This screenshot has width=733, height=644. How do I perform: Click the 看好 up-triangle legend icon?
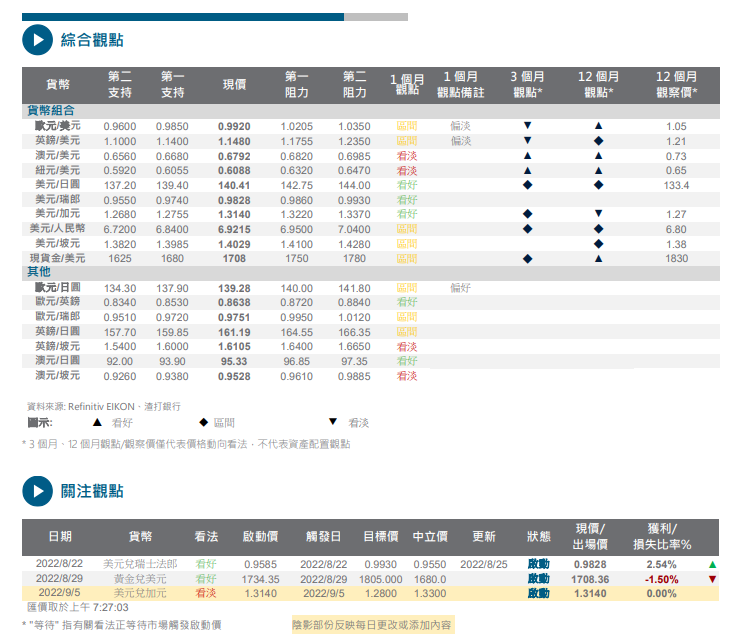coord(97,423)
